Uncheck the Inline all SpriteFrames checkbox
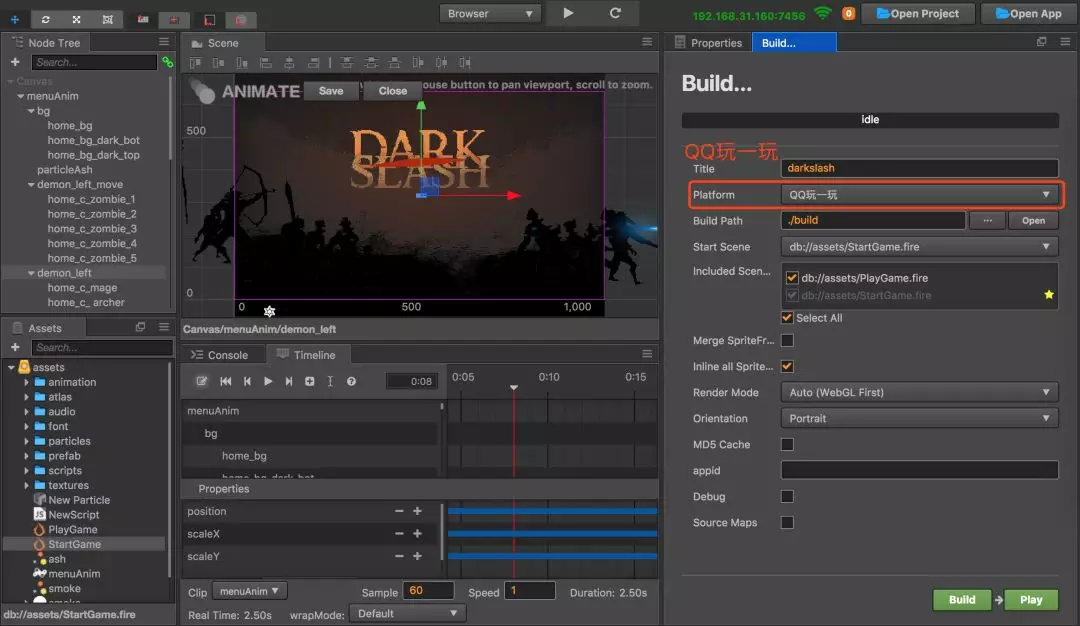 coord(787,367)
